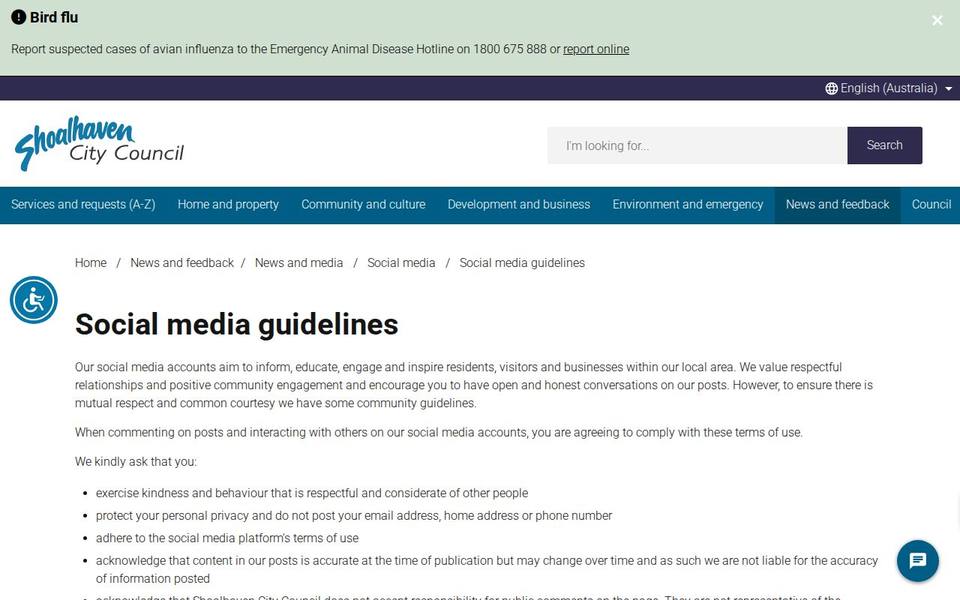Focus the I'm looking for search field
Image resolution: width=960 pixels, height=600 pixels.
[697, 145]
